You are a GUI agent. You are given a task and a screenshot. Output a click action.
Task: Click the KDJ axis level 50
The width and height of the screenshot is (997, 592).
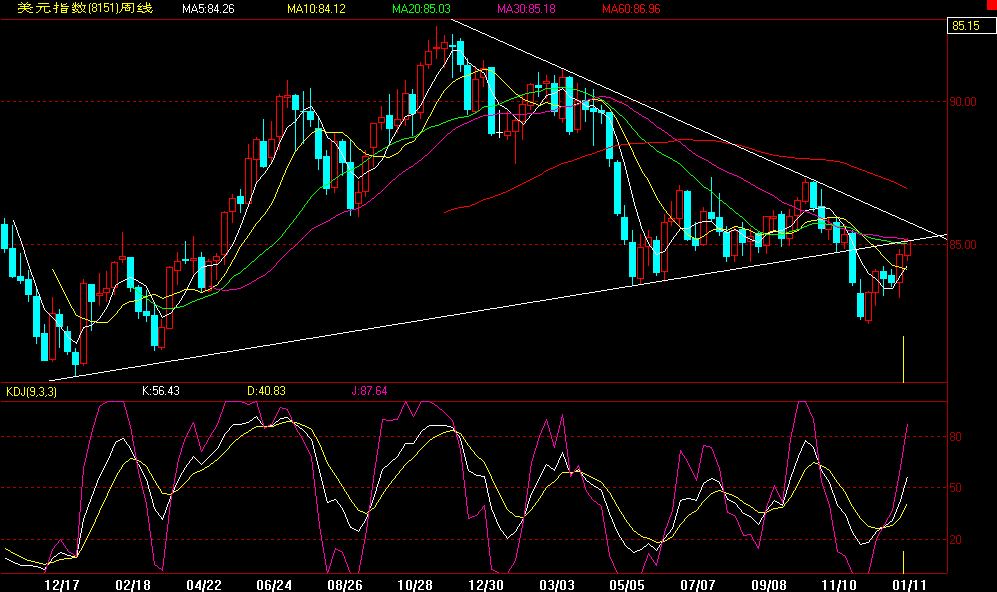(955, 488)
